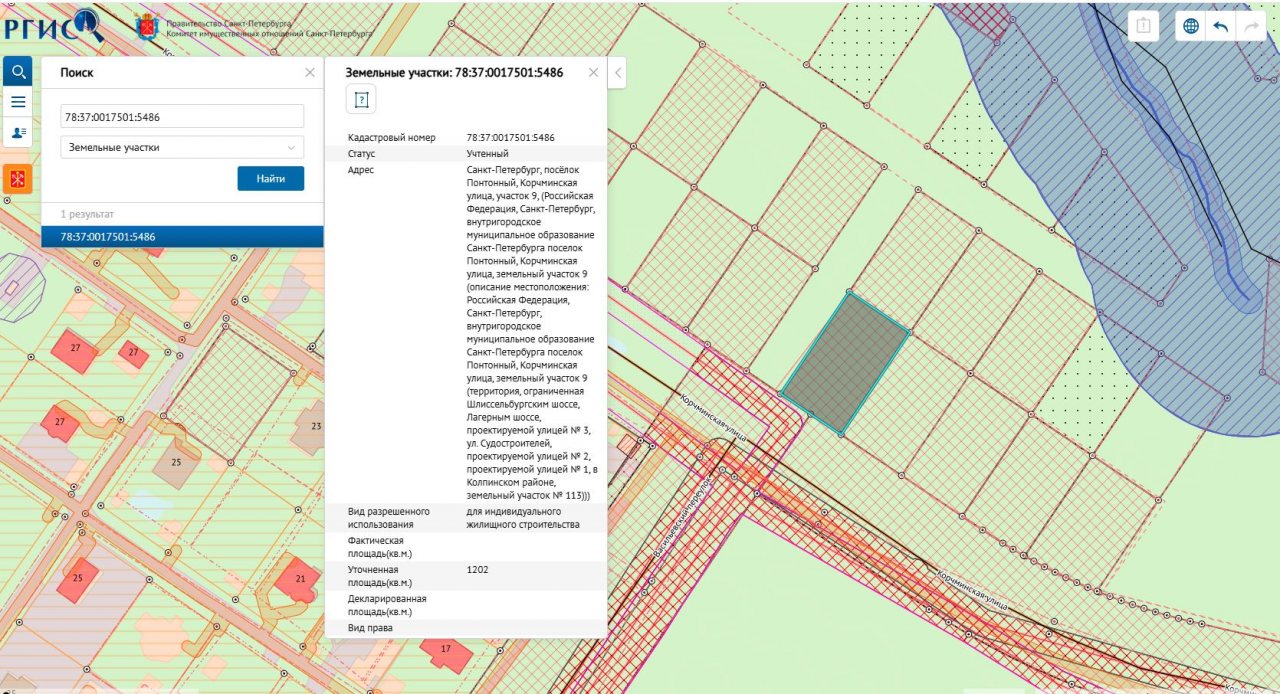
Task: Open the layers list menu icon
Action: click(x=18, y=101)
